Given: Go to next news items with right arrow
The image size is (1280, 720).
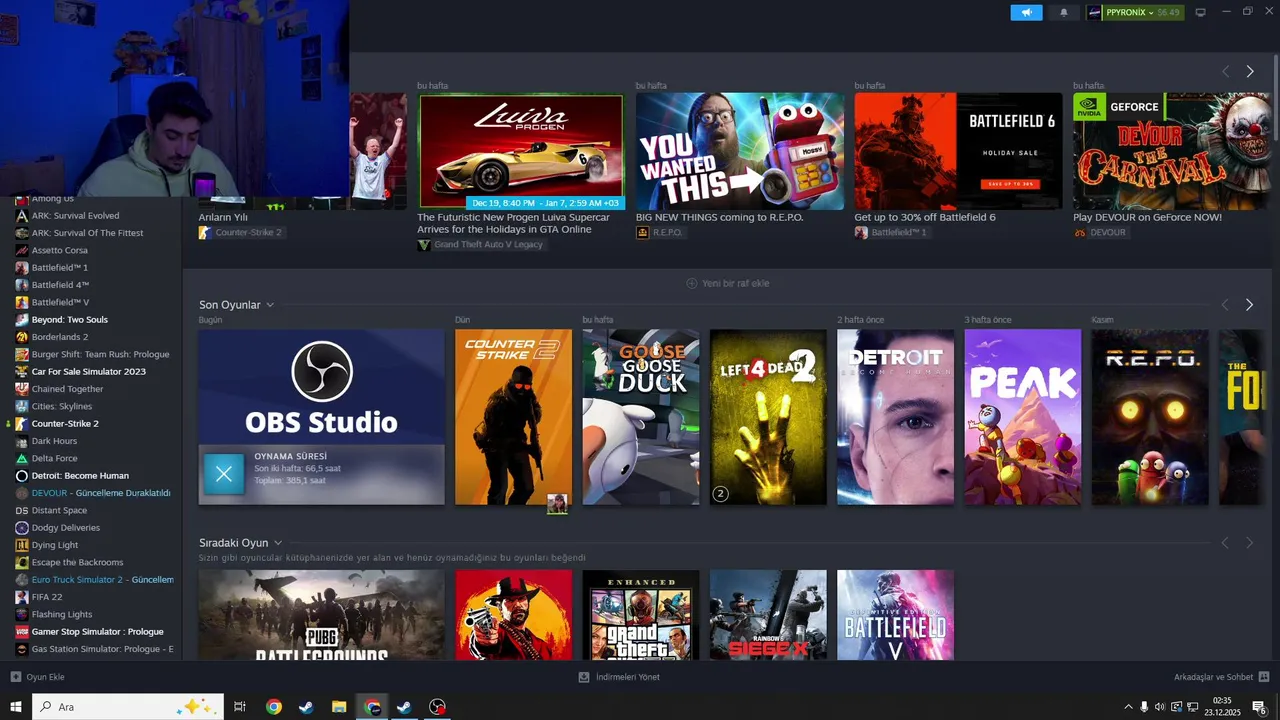Looking at the screenshot, I should click(x=1250, y=71).
